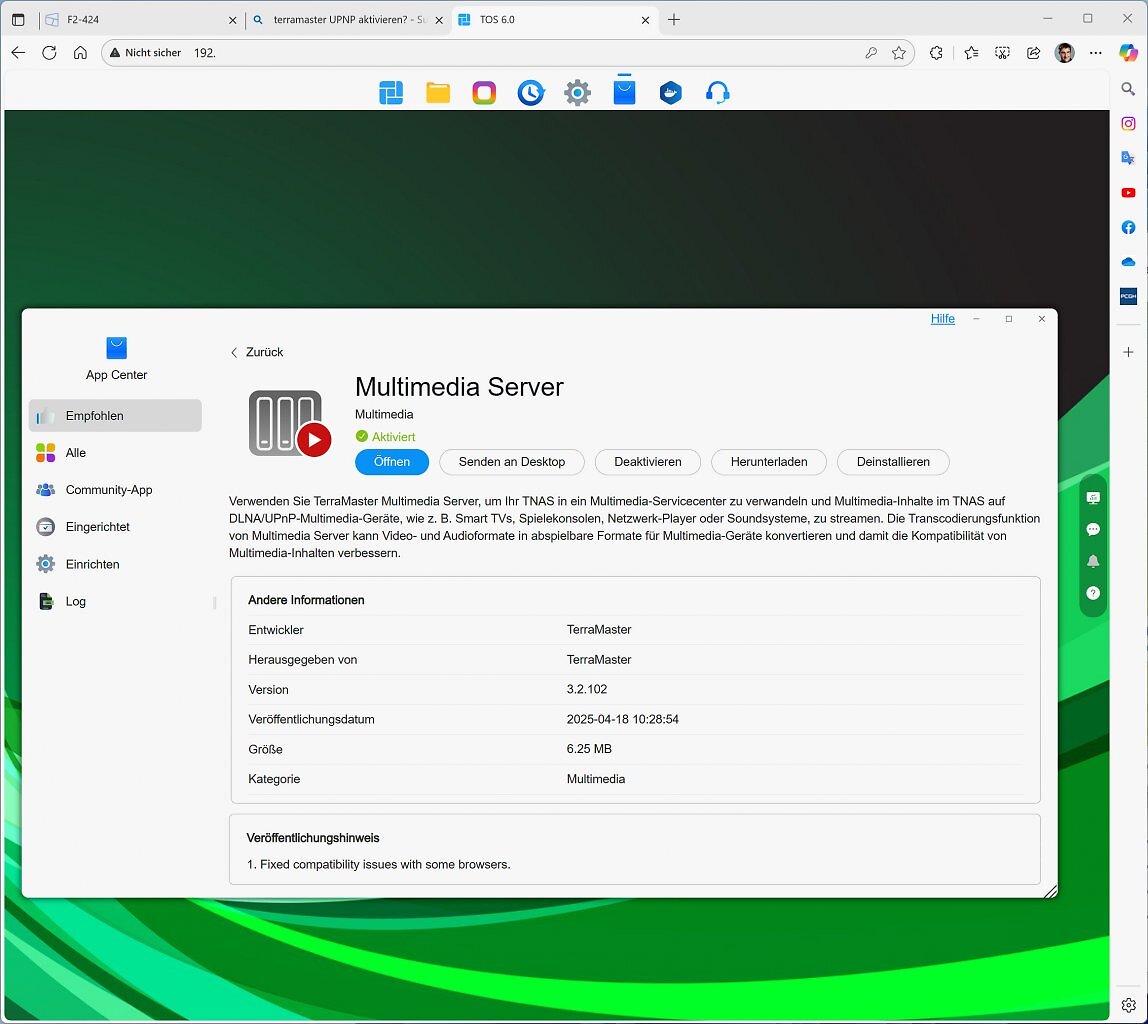Open the support headset icon in dock

(718, 93)
